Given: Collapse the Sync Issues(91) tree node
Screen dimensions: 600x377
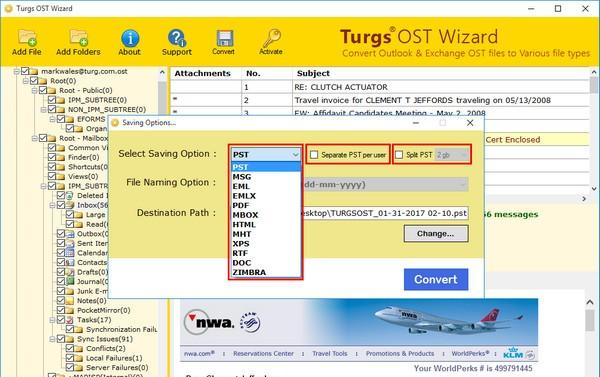Looking at the screenshot, I should click(52, 339).
